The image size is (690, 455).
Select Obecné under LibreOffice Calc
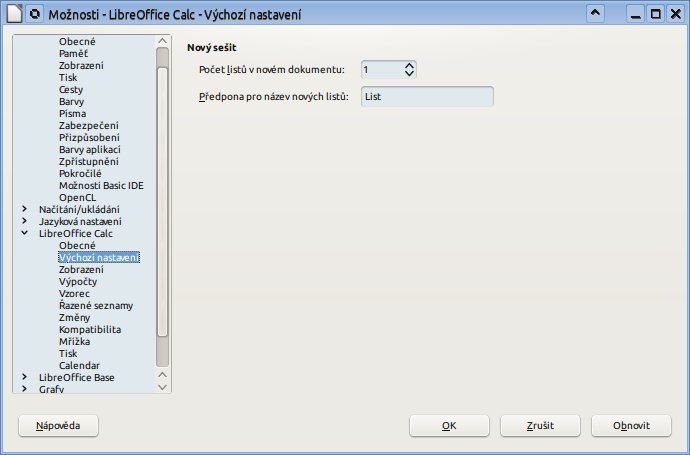pyautogui.click(x=77, y=245)
